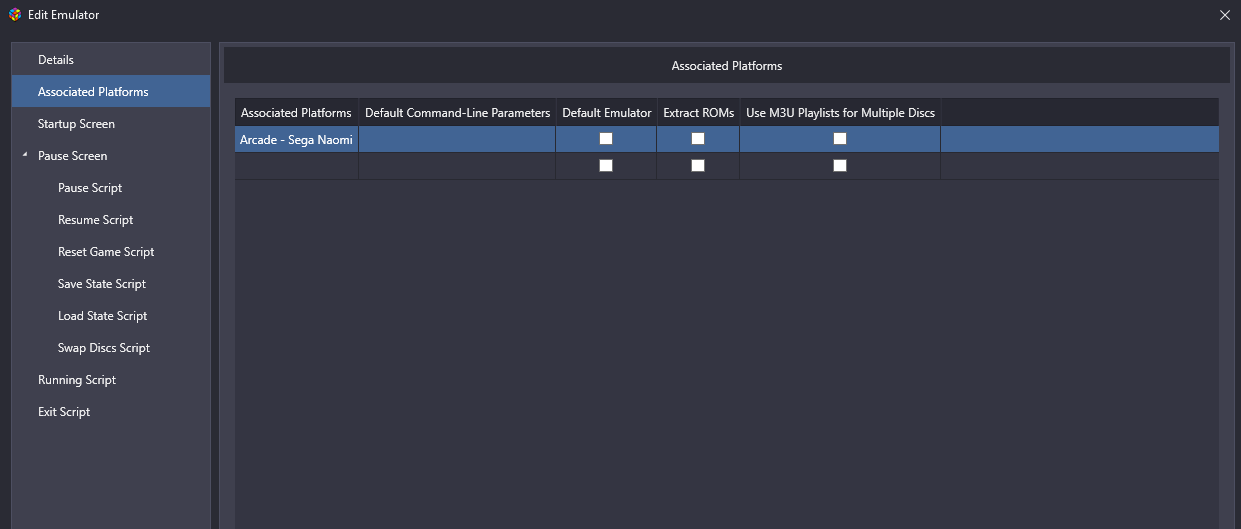Select Associated Platforms in the sidebar

93,92
